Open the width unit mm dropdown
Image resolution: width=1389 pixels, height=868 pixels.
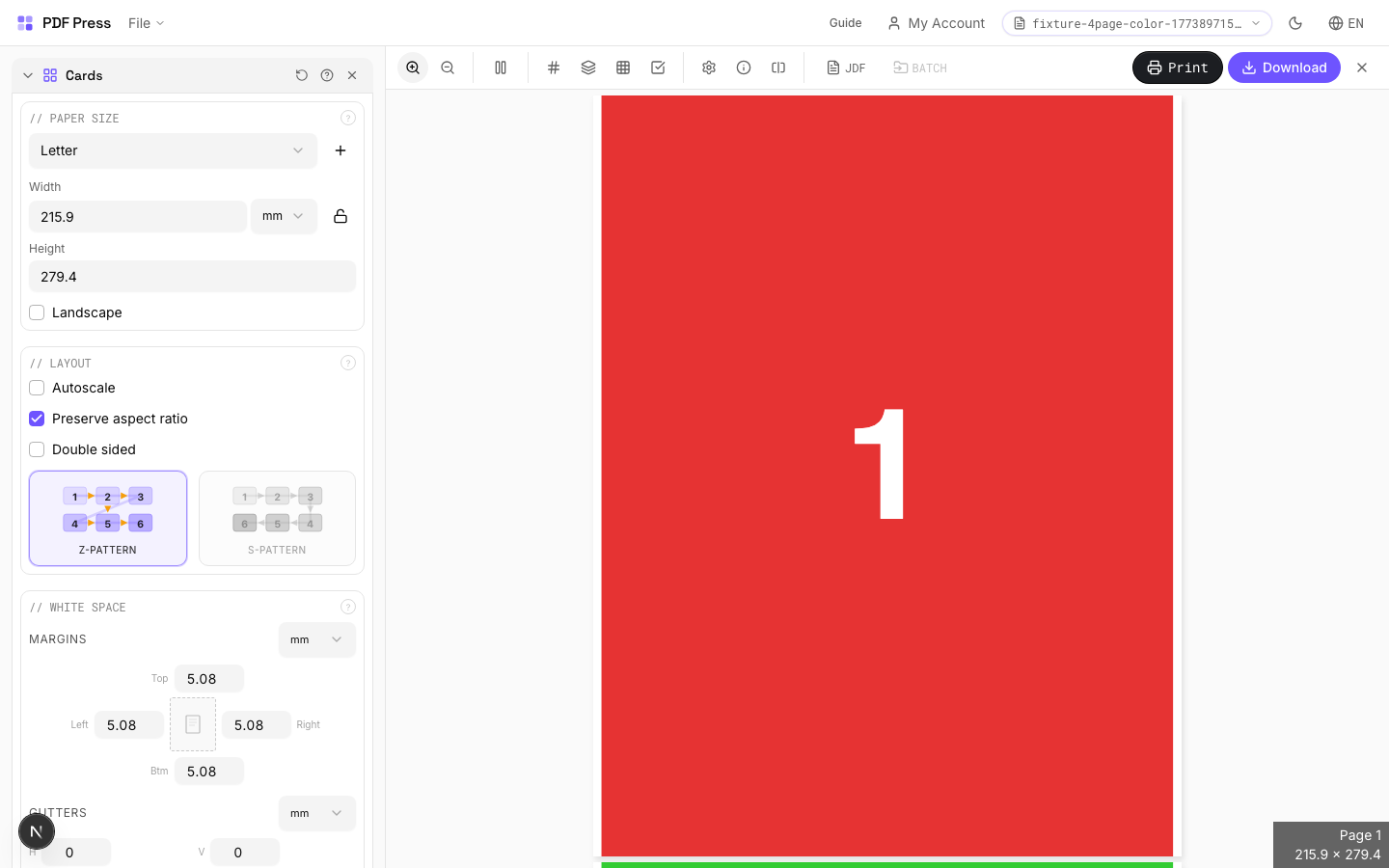click(284, 216)
